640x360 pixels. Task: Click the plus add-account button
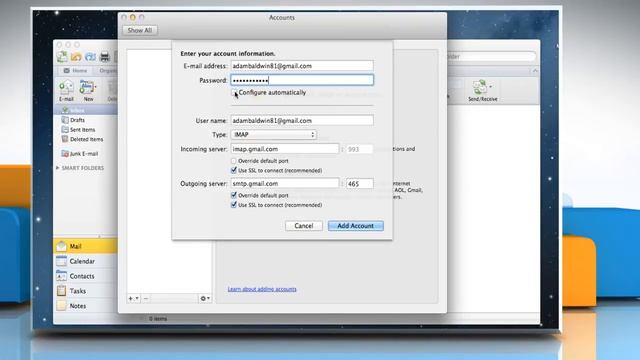(x=133, y=299)
